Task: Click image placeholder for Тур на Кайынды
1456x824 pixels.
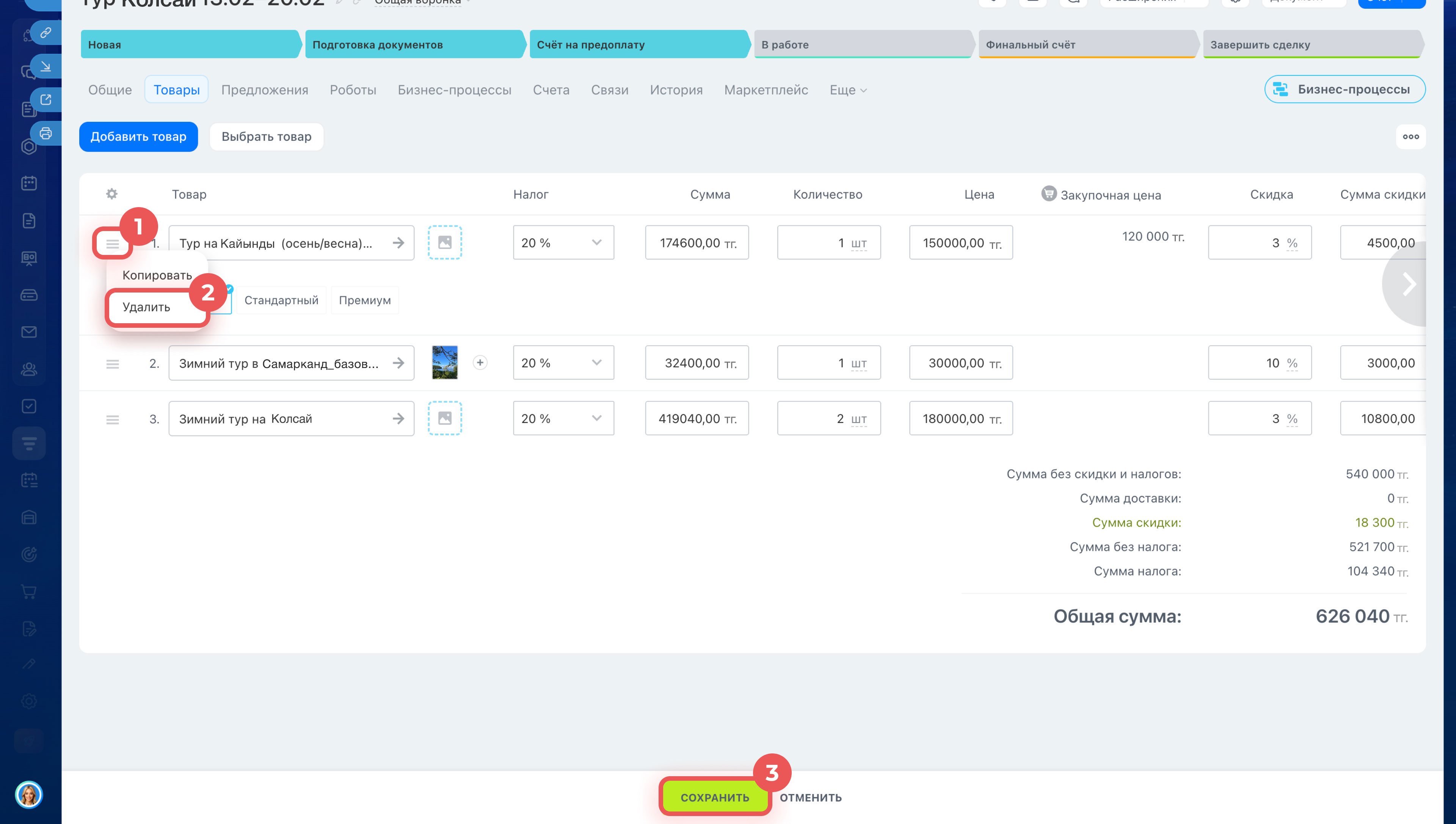Action: (445, 243)
